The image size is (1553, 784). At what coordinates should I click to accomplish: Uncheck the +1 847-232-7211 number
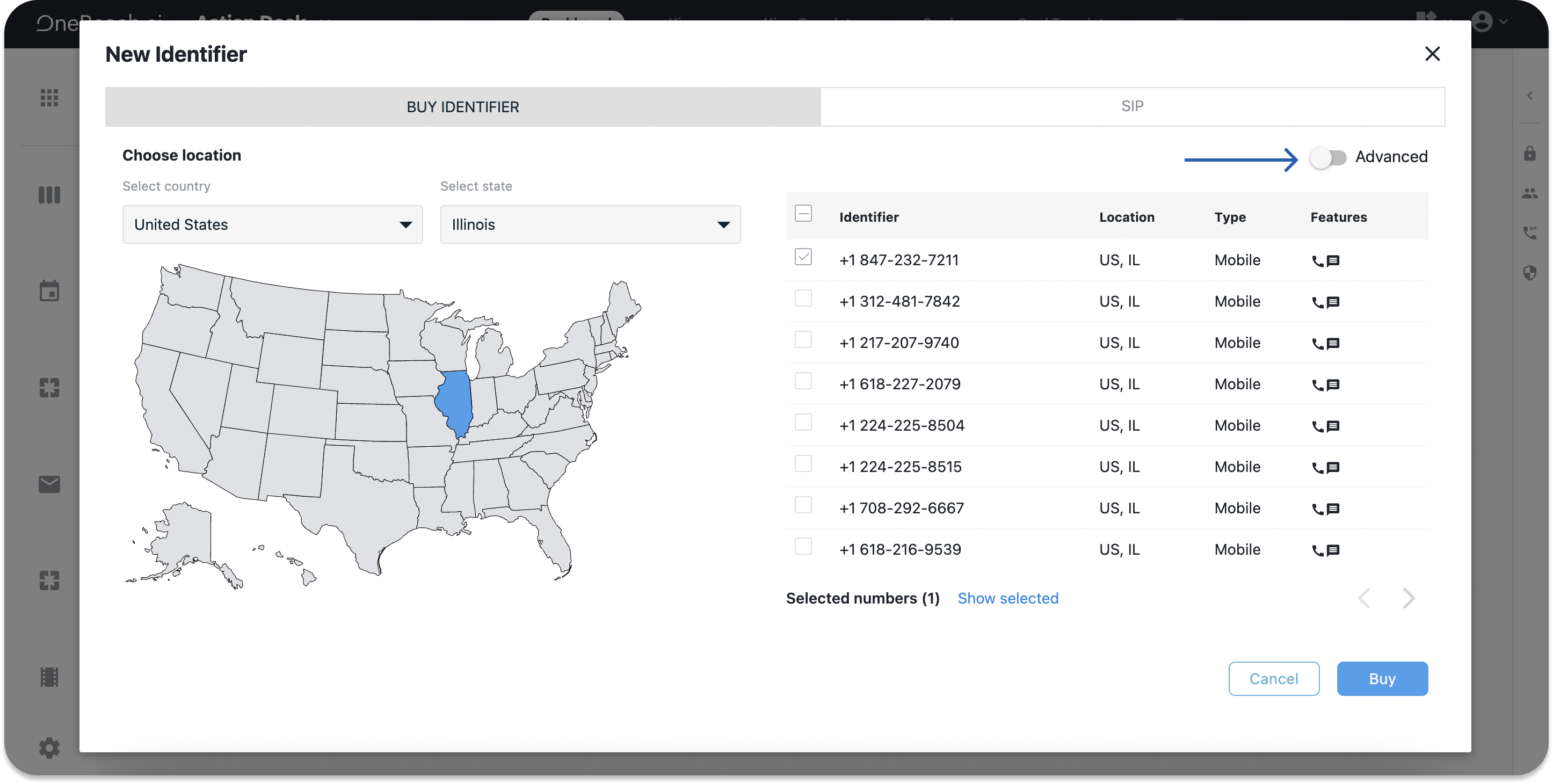click(x=803, y=258)
